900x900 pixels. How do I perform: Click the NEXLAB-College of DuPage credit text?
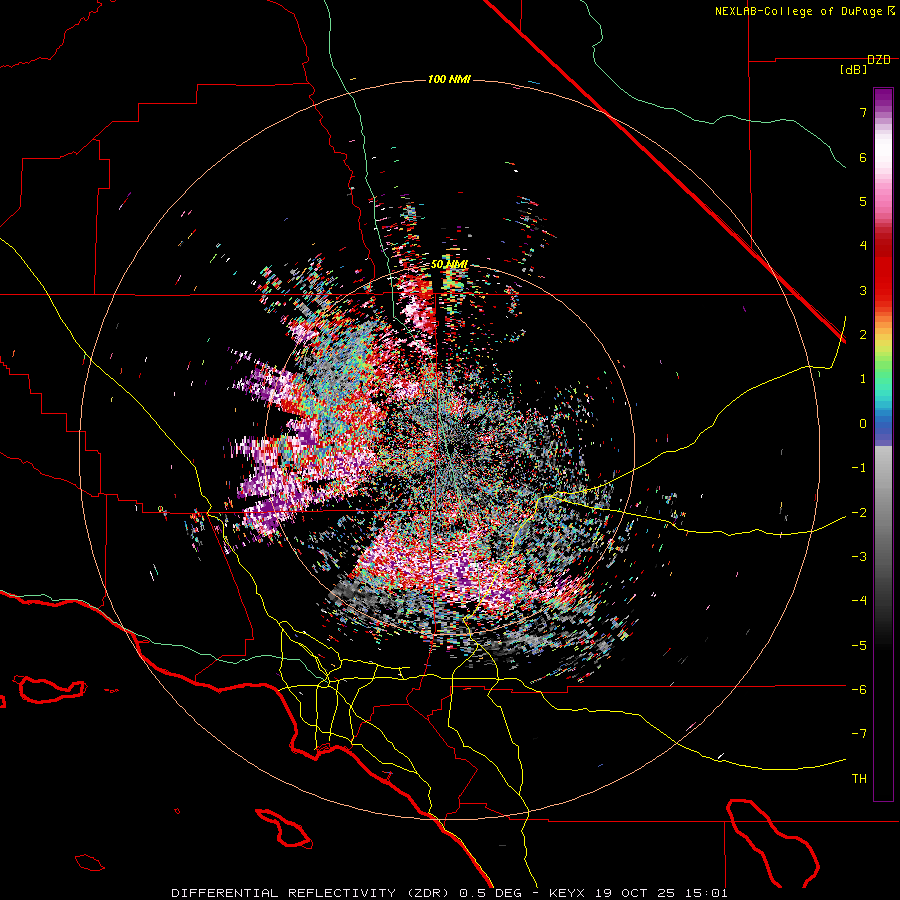804,11
